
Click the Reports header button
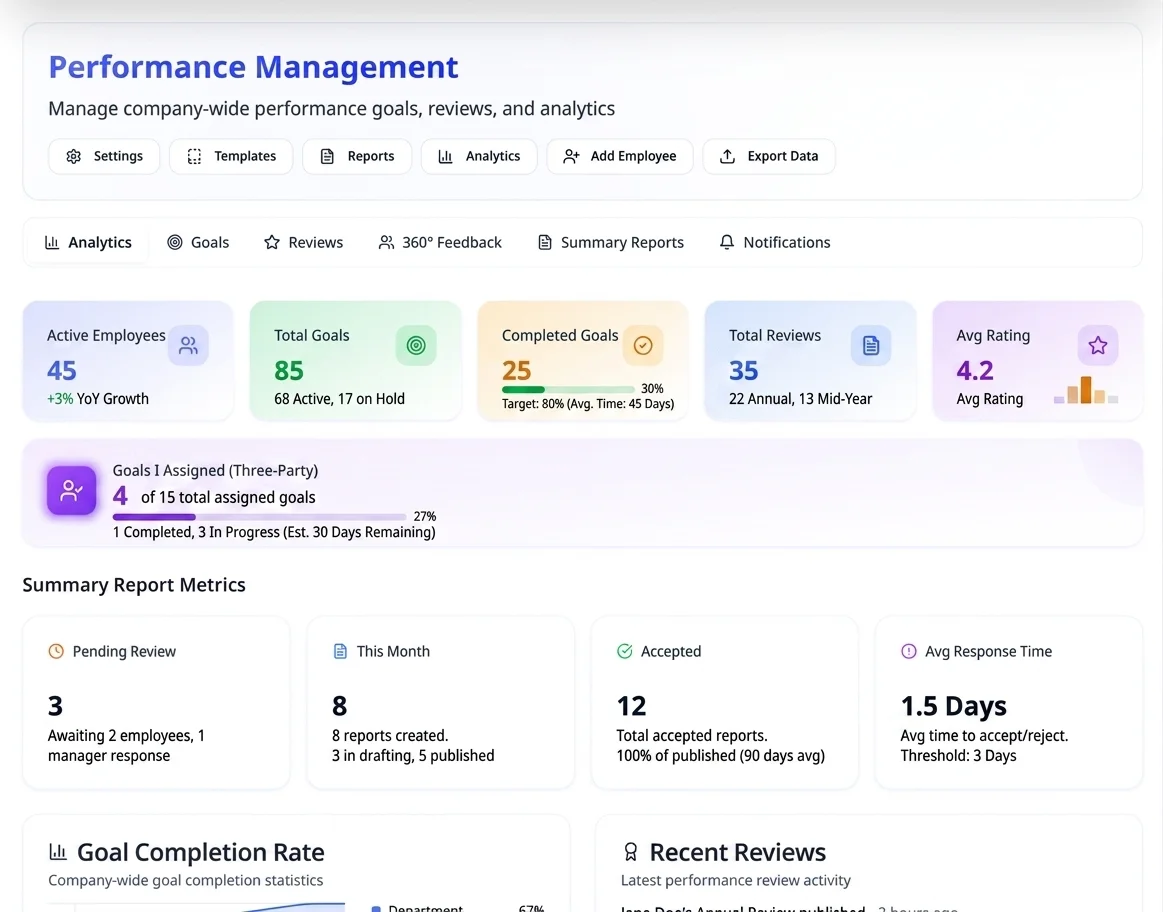[x=357, y=156]
